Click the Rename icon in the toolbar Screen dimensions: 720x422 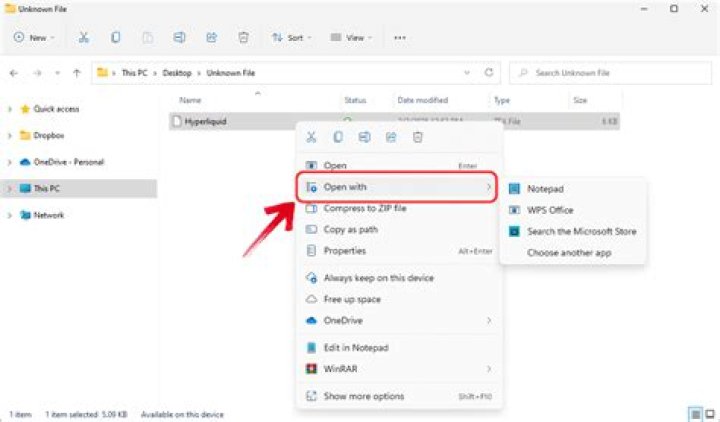coord(180,37)
